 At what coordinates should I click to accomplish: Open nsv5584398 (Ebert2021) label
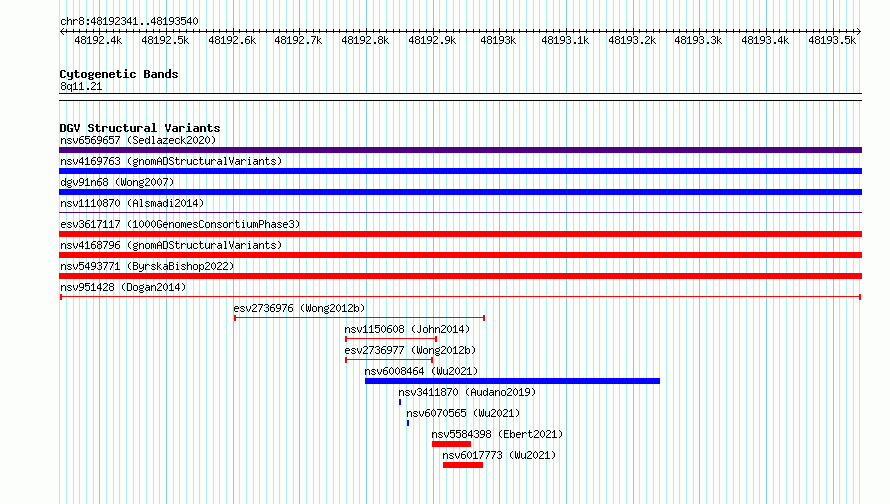[497, 434]
